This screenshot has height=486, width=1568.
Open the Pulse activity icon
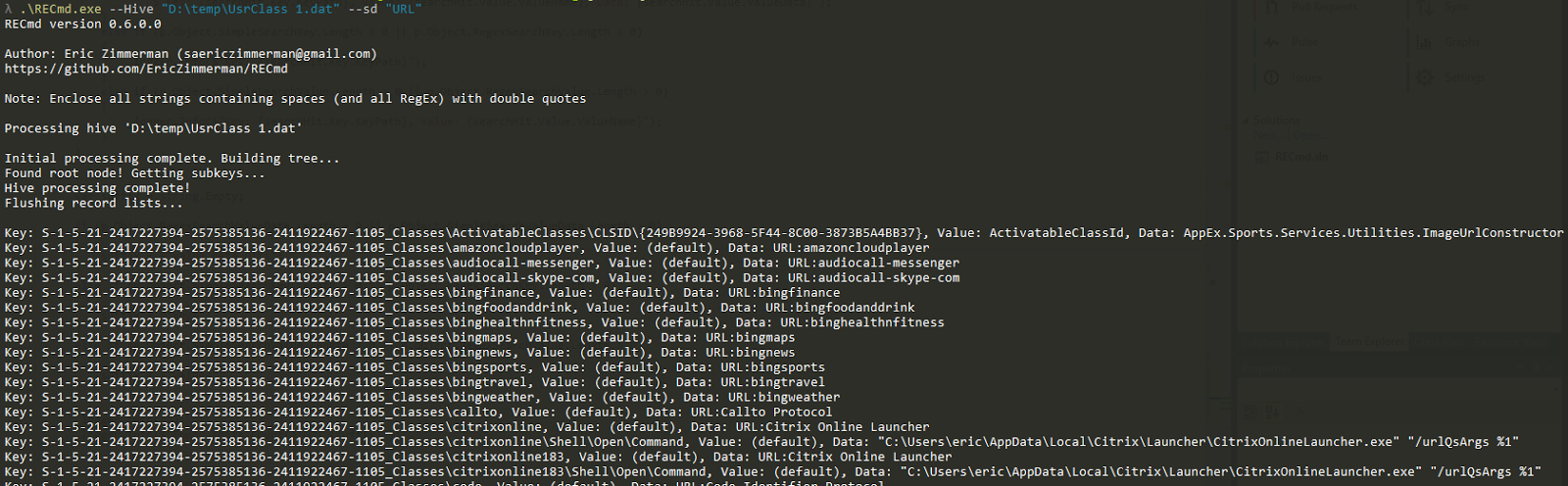tap(1272, 42)
